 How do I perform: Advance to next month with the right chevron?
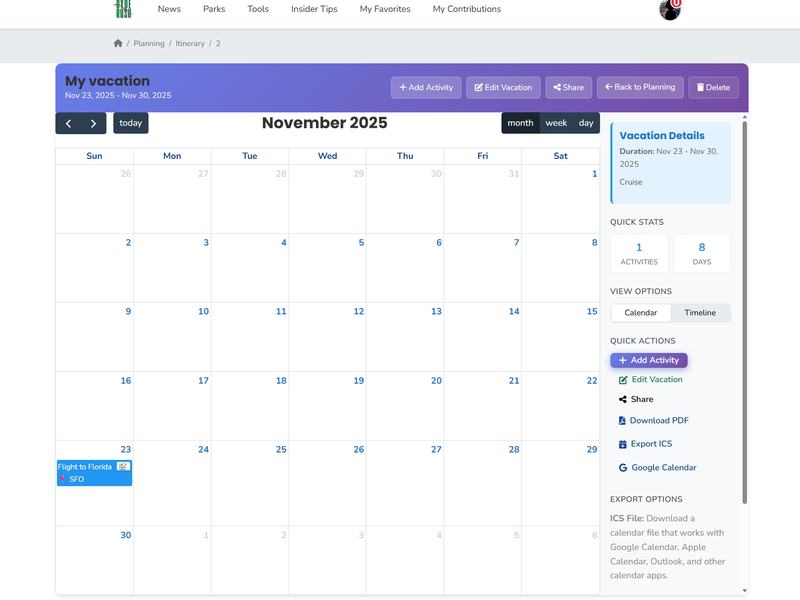tap(92, 123)
